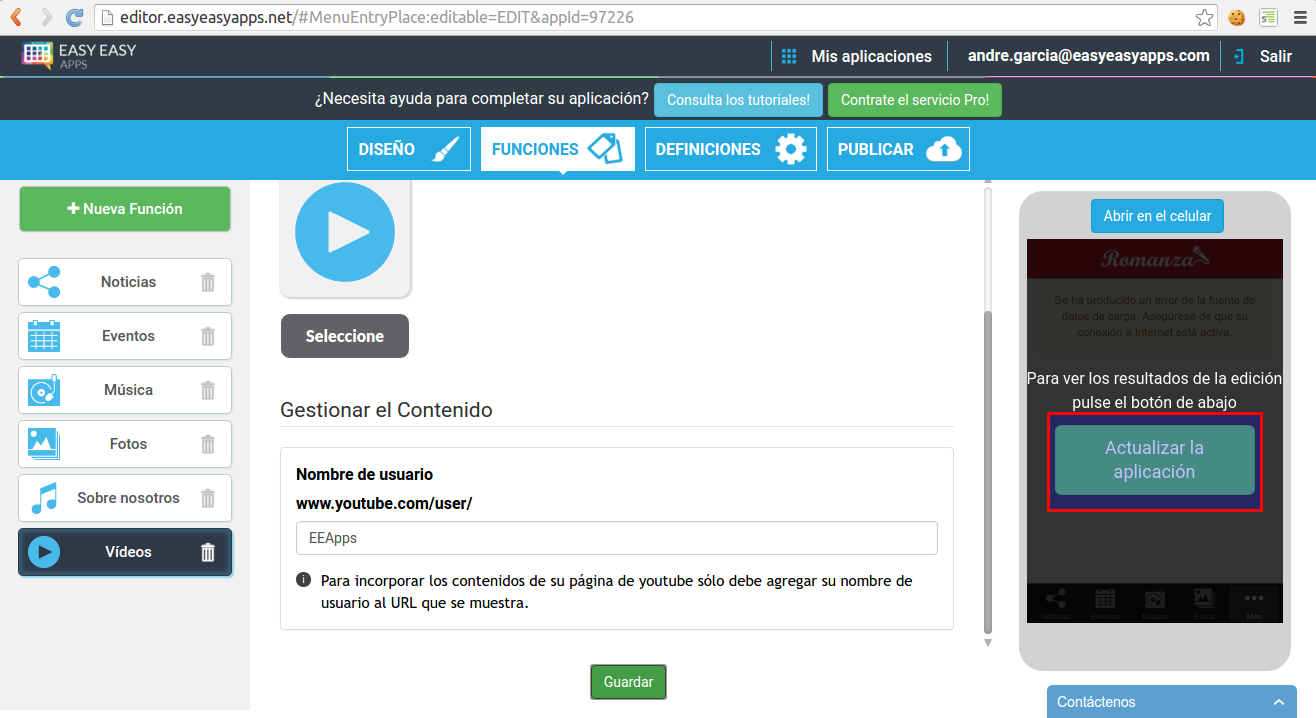Tap the Más icon in the phone preview

pyautogui.click(x=1253, y=599)
